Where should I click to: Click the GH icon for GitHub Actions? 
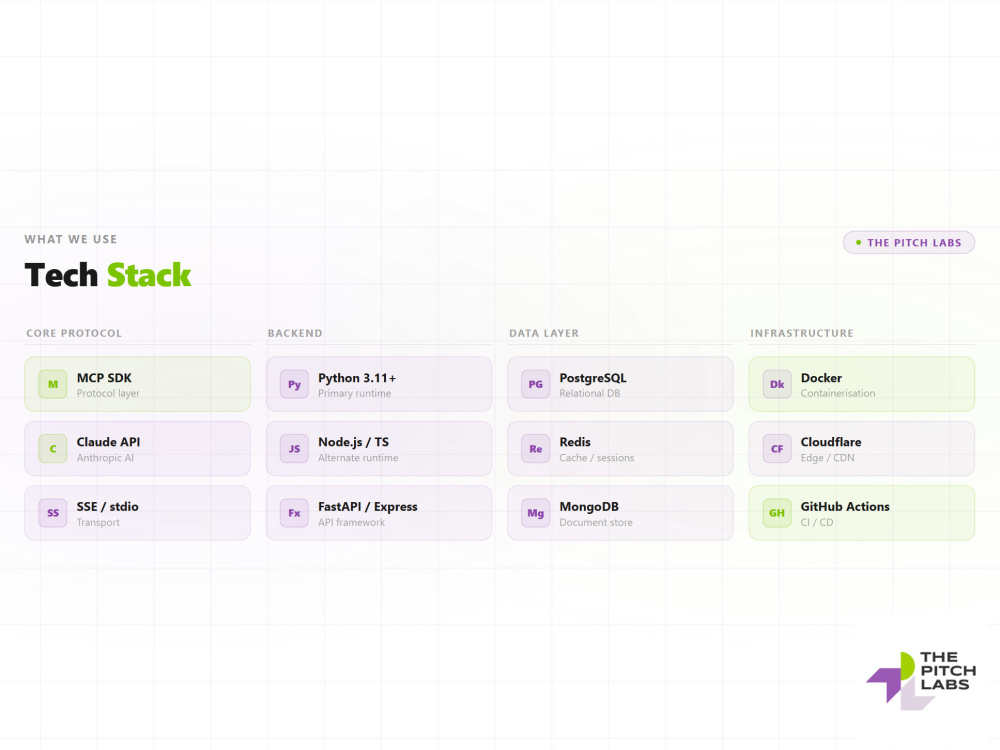click(x=777, y=513)
